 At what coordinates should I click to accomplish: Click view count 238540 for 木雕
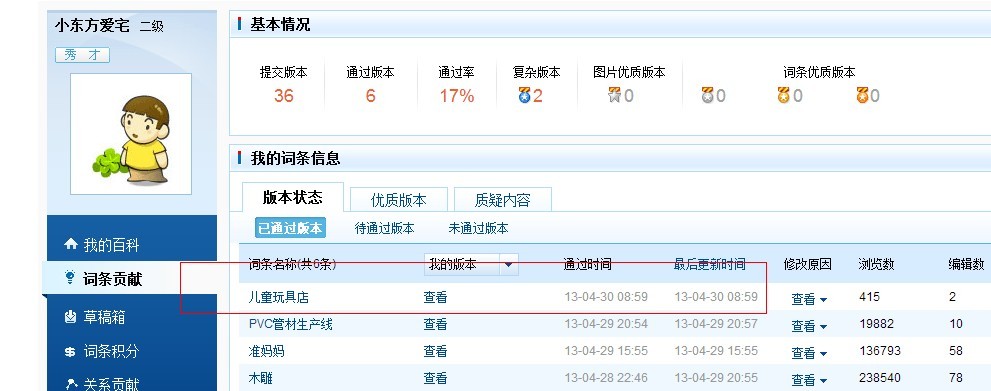[x=880, y=378]
